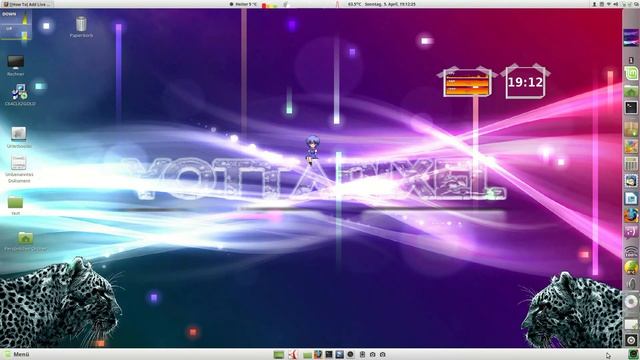Open the green home folder dock icon
The width and height of the screenshot is (640, 360).
[x=631, y=91]
